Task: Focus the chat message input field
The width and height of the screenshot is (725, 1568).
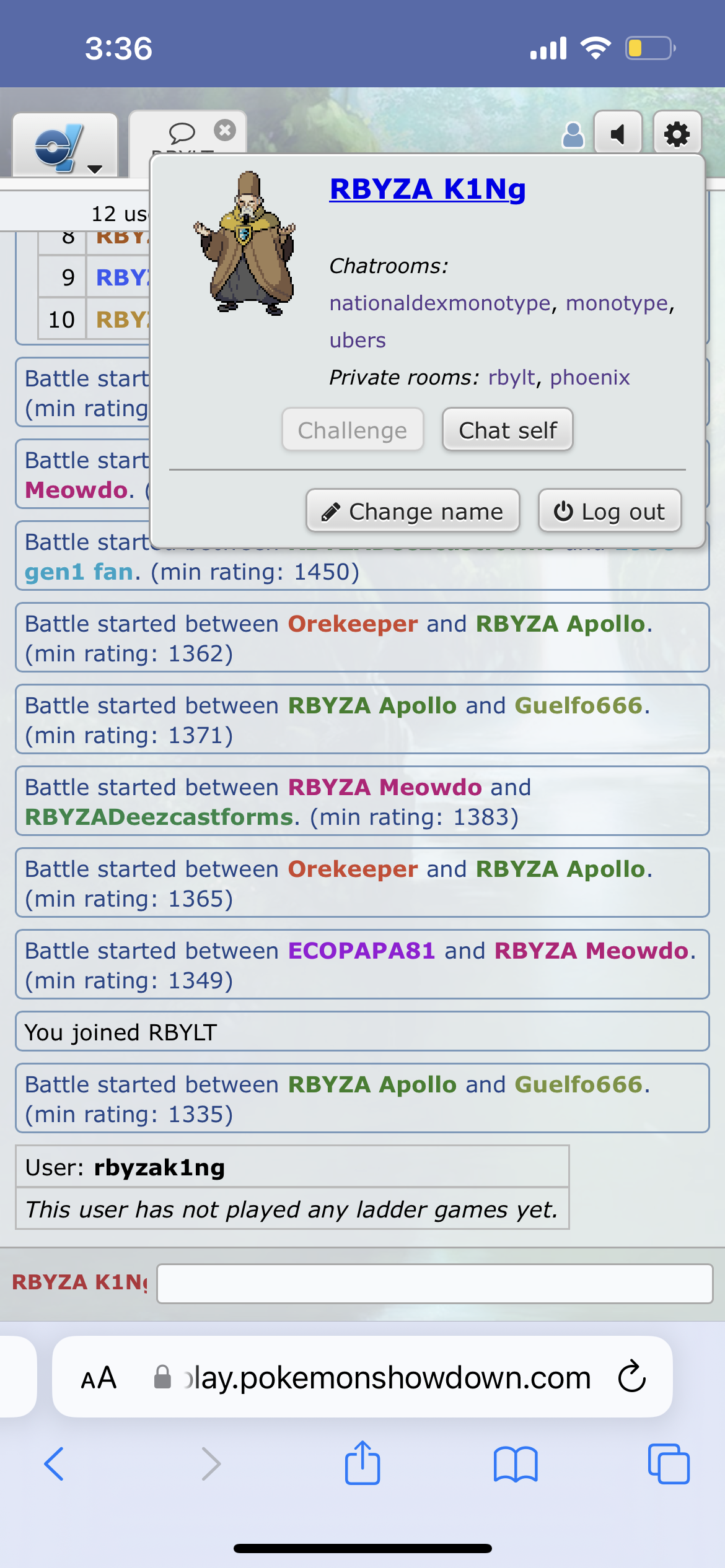Action: 434,1284
